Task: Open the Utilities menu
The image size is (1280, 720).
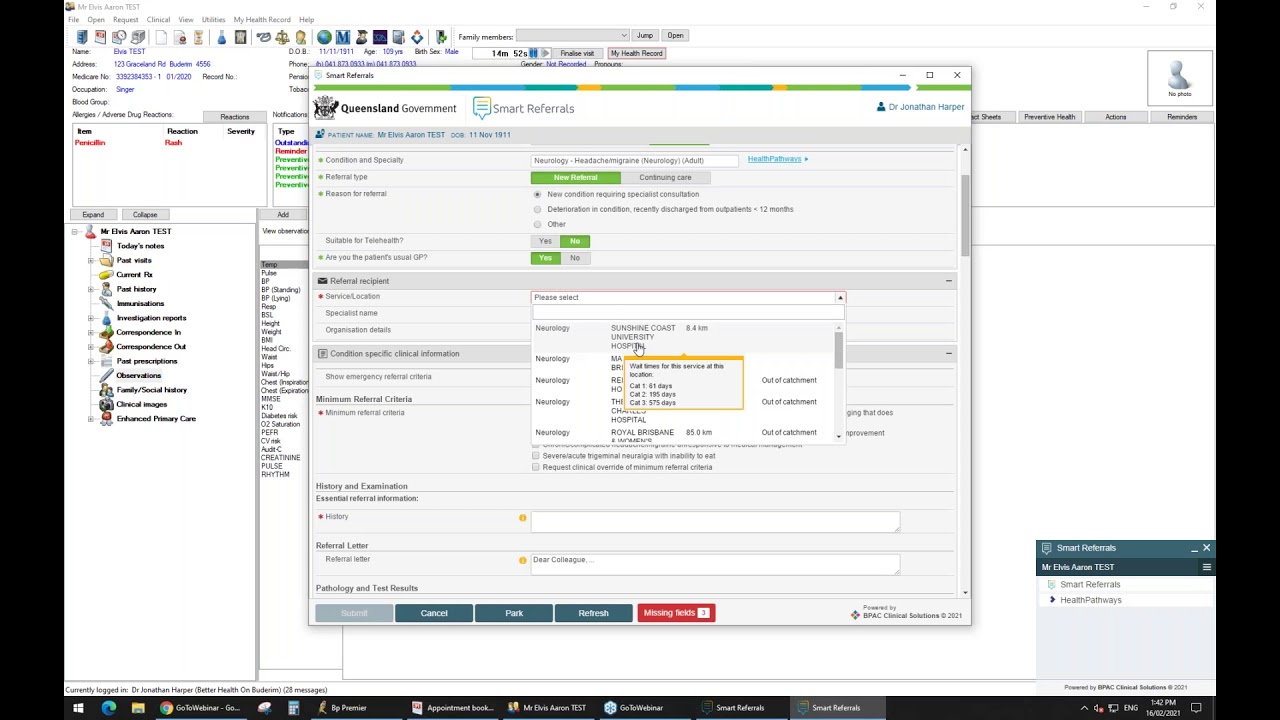Action: [x=213, y=20]
